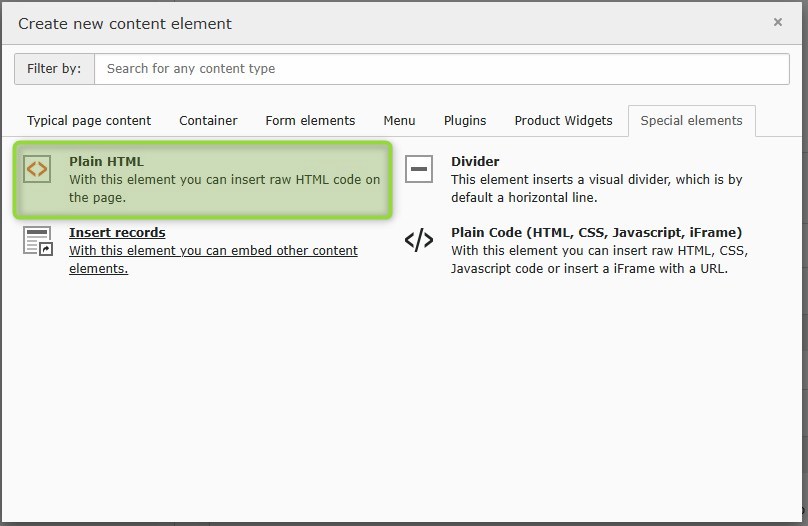
Task: Click the 'embed other content elements' description link
Action: click(x=213, y=251)
